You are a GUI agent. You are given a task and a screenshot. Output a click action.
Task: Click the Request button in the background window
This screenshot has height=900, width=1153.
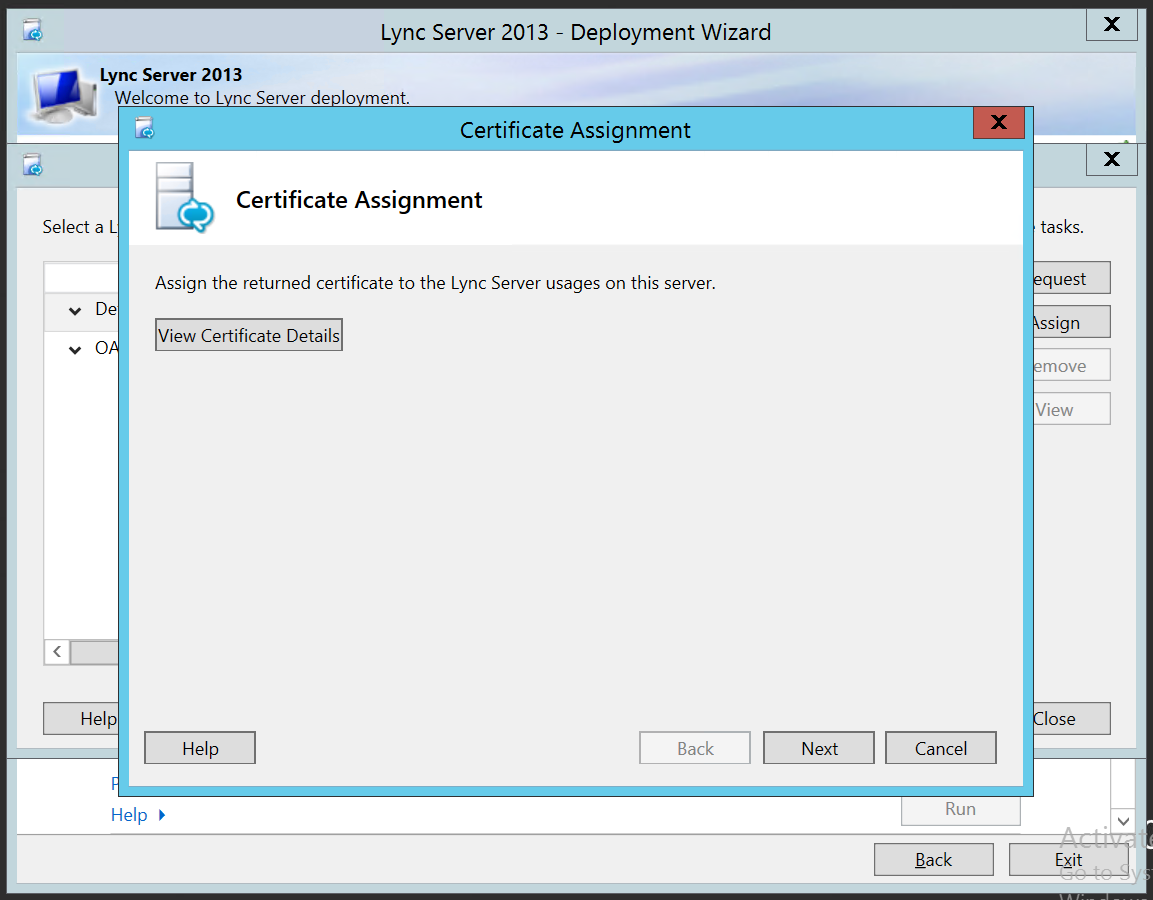pyautogui.click(x=1071, y=279)
